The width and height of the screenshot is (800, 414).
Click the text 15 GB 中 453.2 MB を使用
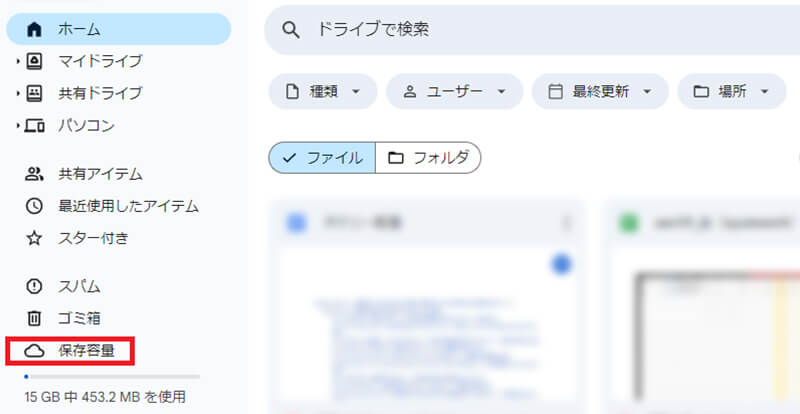(x=105, y=396)
